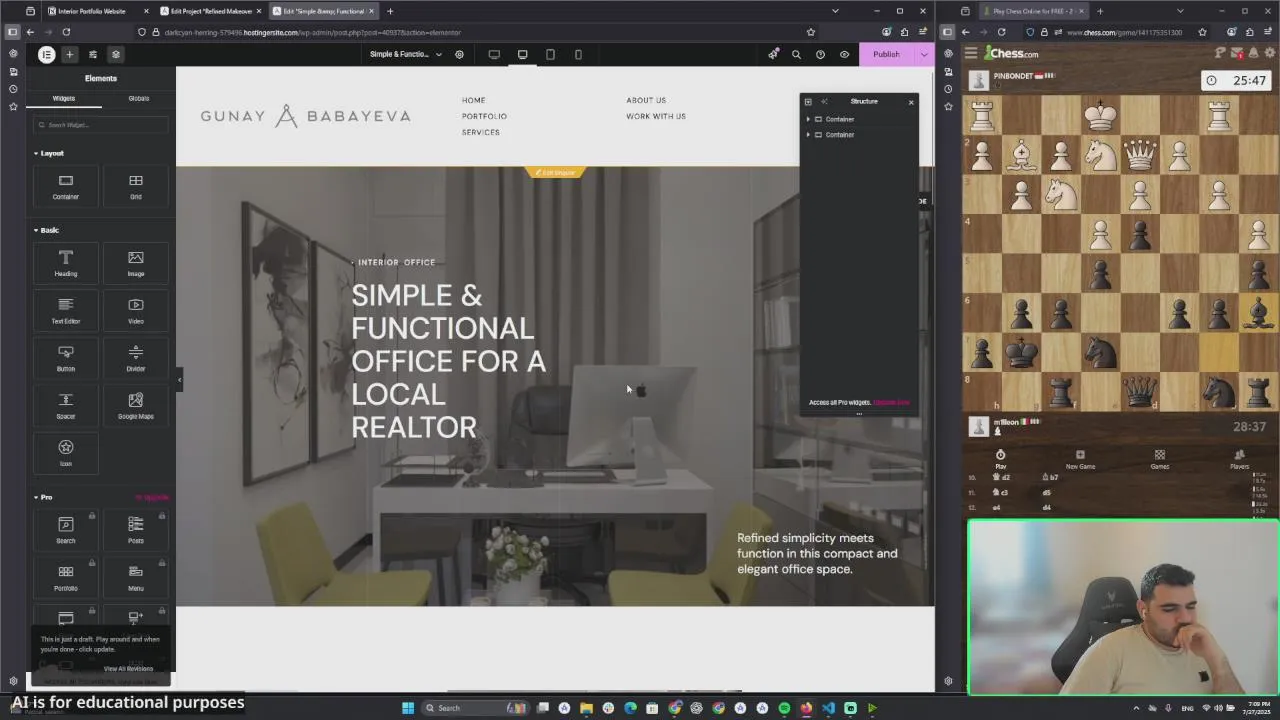Viewport: 1280px width, 720px height.
Task: Click the Upgrade Now link in Structure
Action: [891, 402]
